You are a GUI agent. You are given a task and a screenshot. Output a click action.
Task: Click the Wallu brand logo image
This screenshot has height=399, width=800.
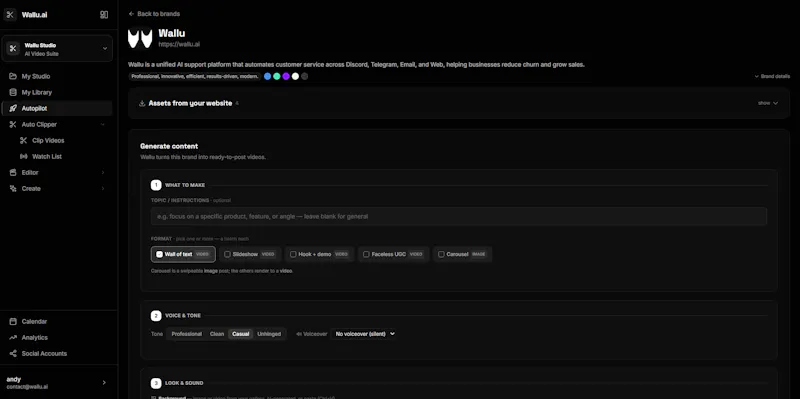tap(140, 38)
